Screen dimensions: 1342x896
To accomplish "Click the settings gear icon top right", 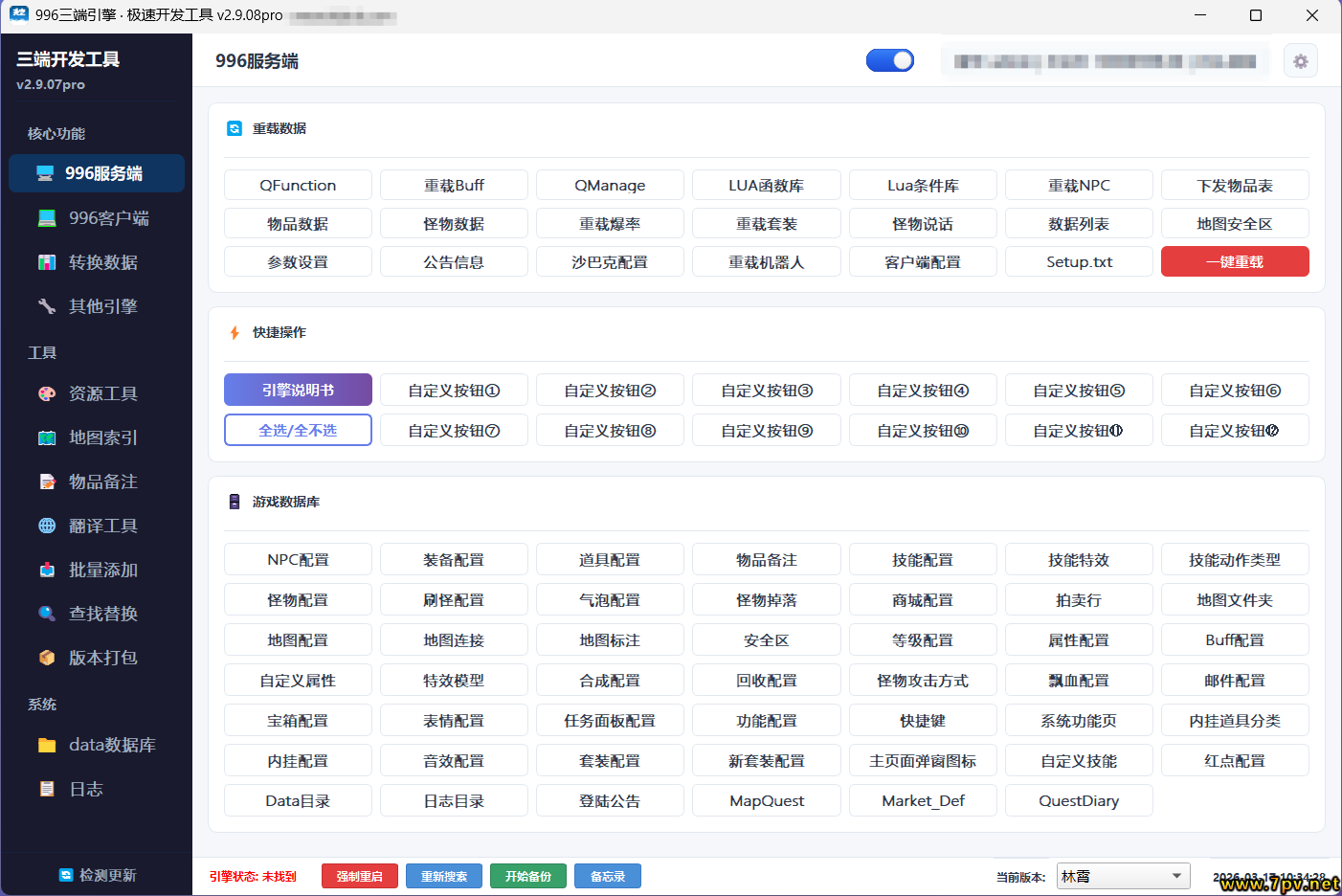I will 1300,61.
